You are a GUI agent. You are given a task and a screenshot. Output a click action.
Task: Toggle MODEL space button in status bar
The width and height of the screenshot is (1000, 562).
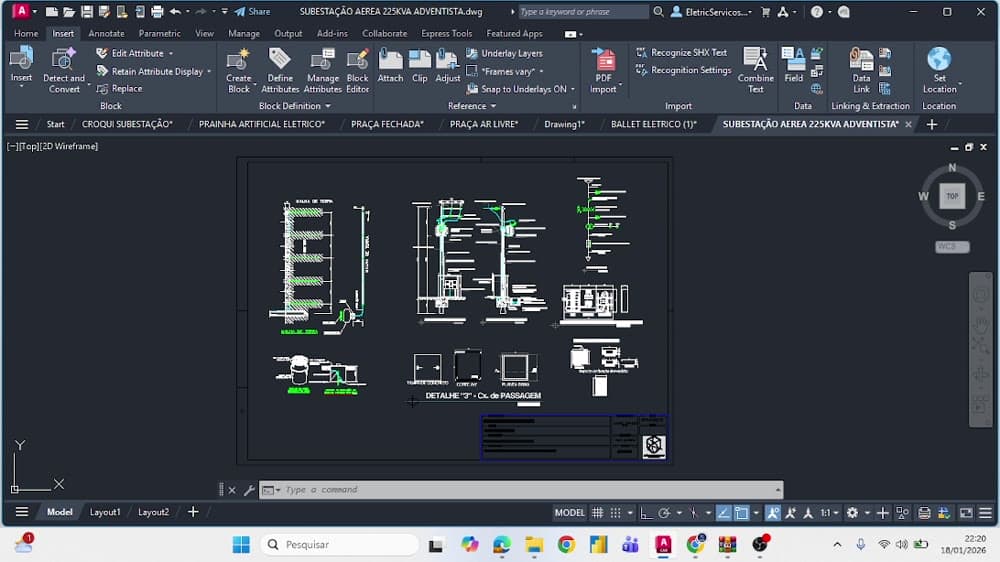click(570, 512)
